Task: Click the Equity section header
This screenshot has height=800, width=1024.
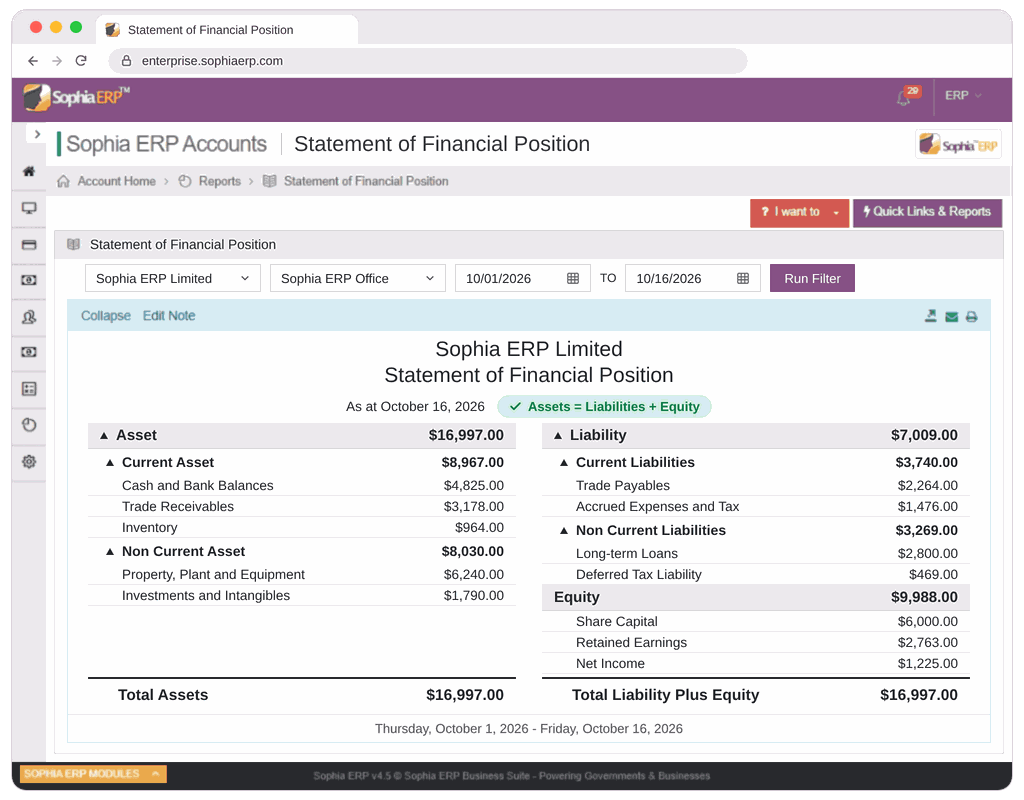Action: pos(756,597)
